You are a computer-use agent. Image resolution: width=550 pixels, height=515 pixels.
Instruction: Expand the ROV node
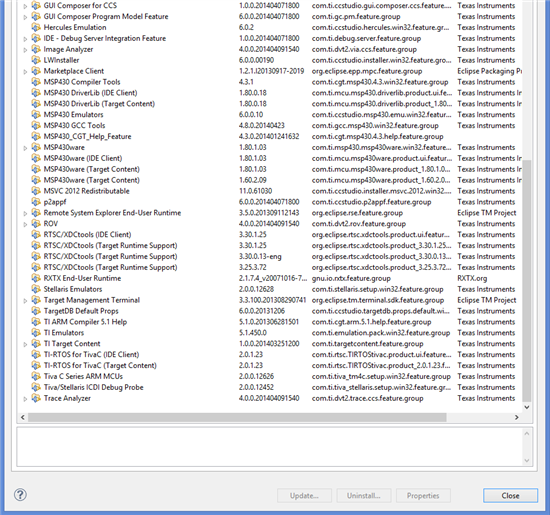click(25, 224)
